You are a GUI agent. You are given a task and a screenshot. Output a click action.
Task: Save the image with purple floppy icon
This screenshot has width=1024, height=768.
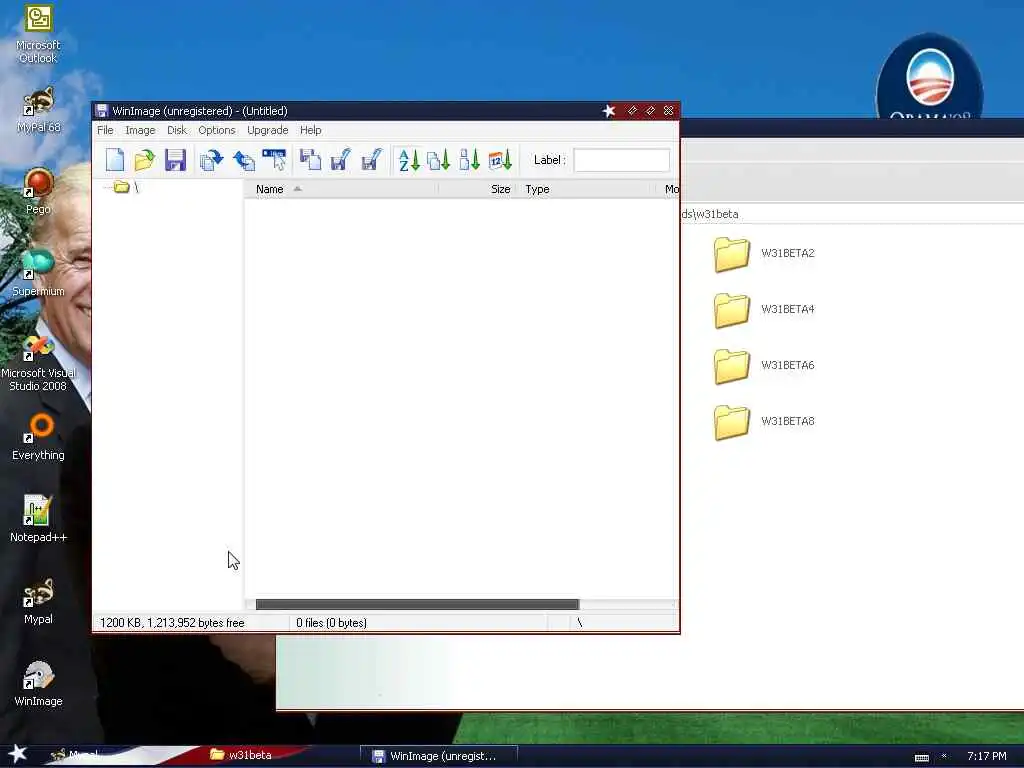175,160
